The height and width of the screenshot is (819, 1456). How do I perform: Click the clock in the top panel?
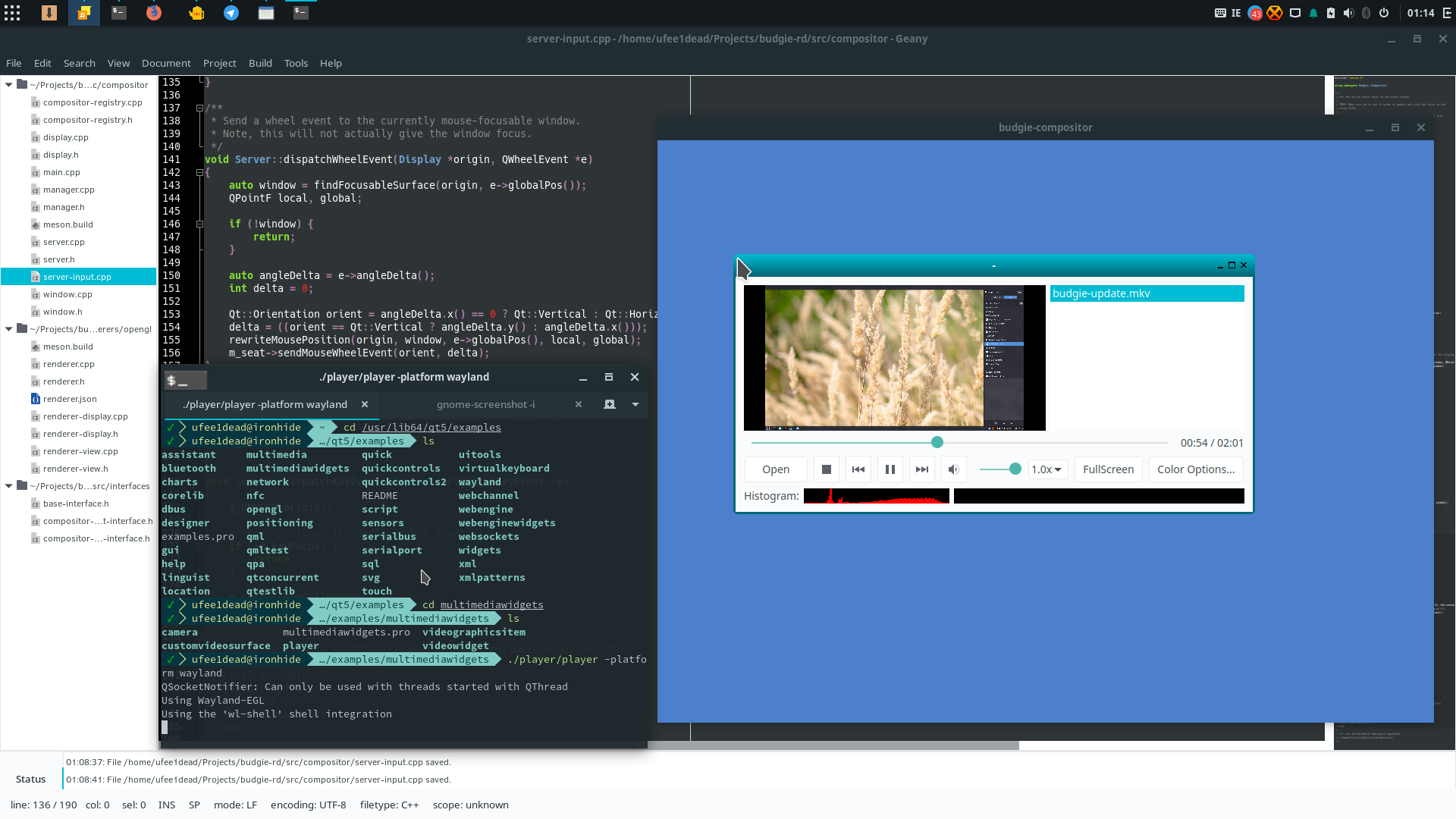pyautogui.click(x=1420, y=13)
